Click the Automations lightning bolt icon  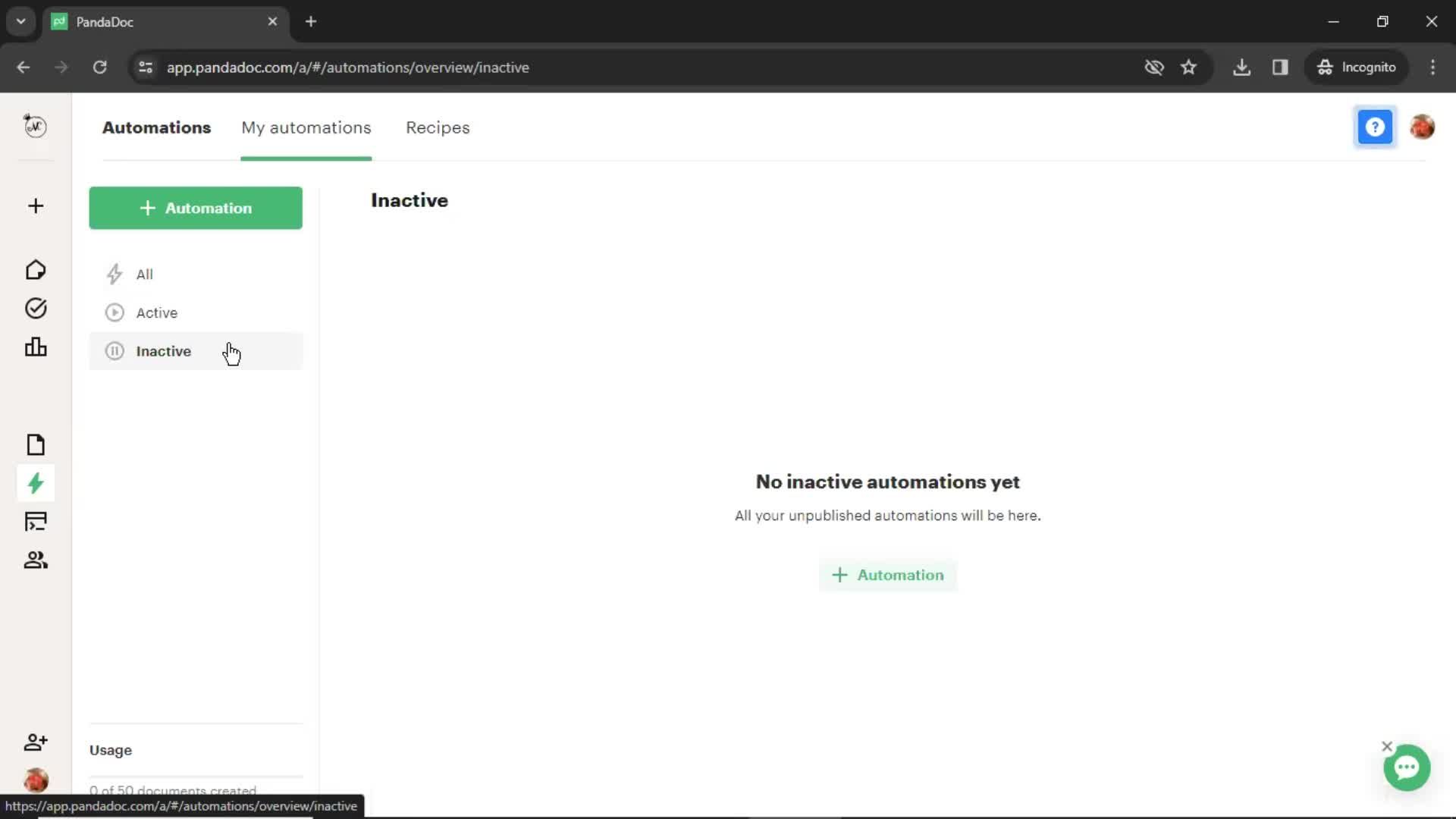click(35, 483)
